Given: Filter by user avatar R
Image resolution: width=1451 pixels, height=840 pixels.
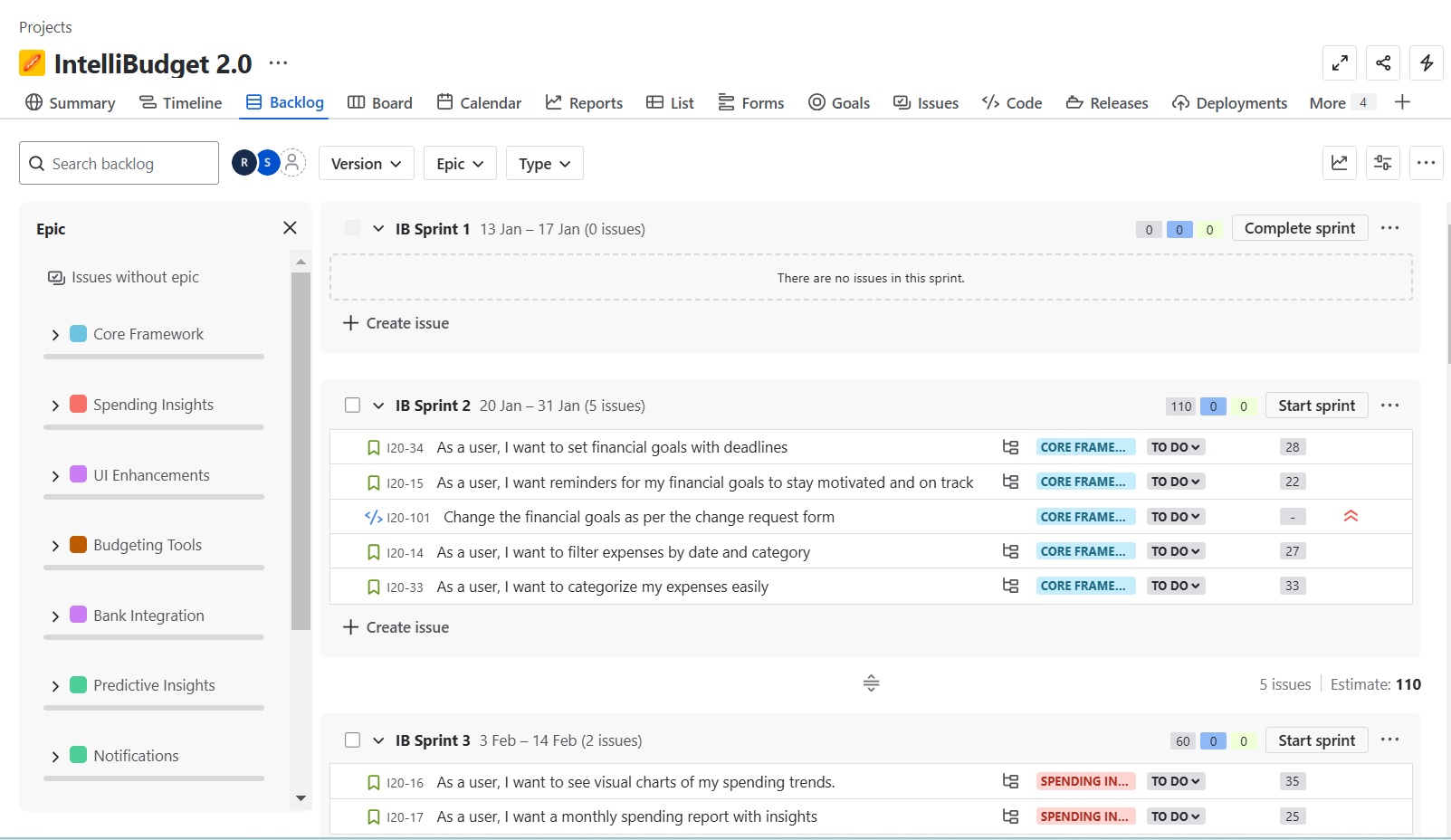Looking at the screenshot, I should click(x=243, y=163).
